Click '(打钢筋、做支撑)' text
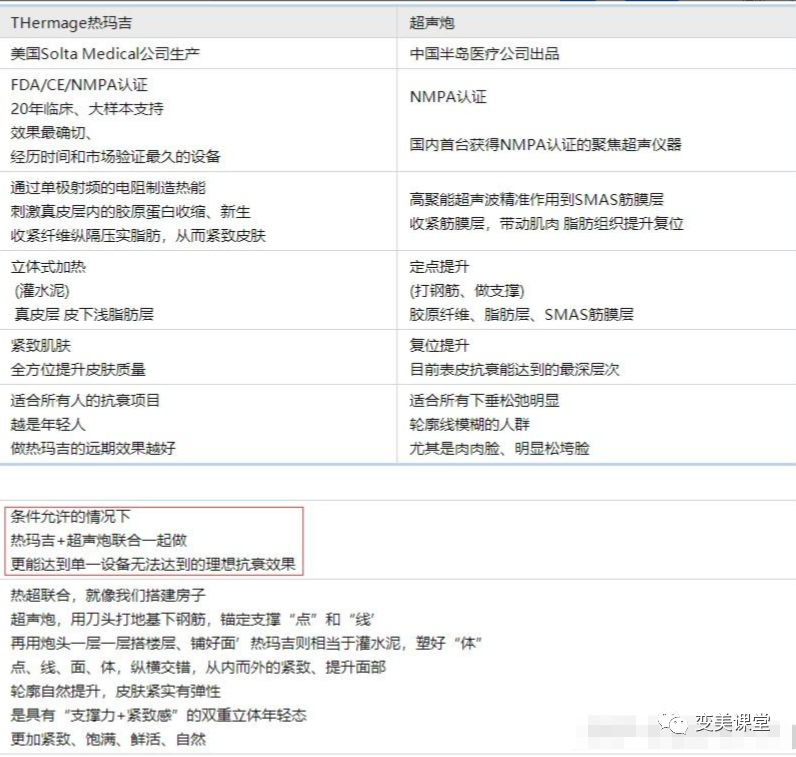 pyautogui.click(x=467, y=291)
